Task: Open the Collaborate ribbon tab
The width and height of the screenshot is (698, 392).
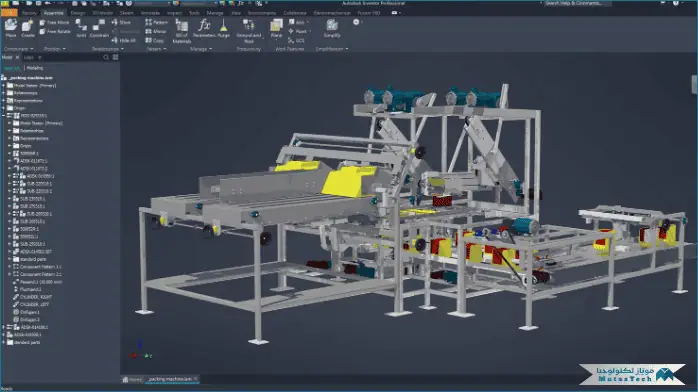Action: (x=295, y=13)
